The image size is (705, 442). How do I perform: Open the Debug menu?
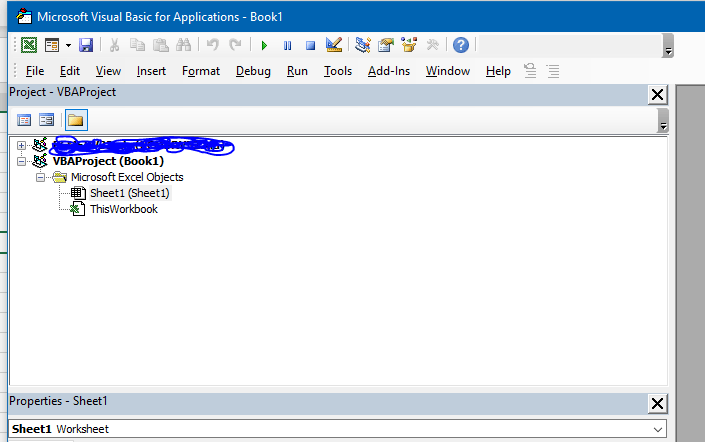[253, 71]
